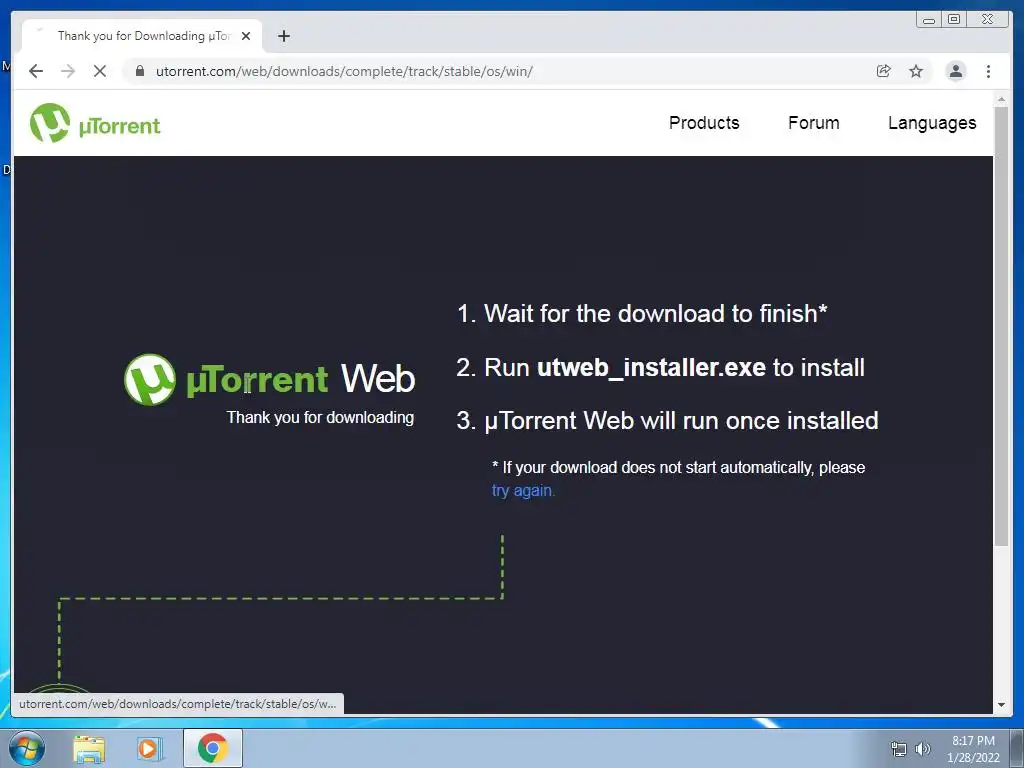Click the scrollbar down arrow
The height and width of the screenshot is (768, 1024).
[x=1001, y=705]
